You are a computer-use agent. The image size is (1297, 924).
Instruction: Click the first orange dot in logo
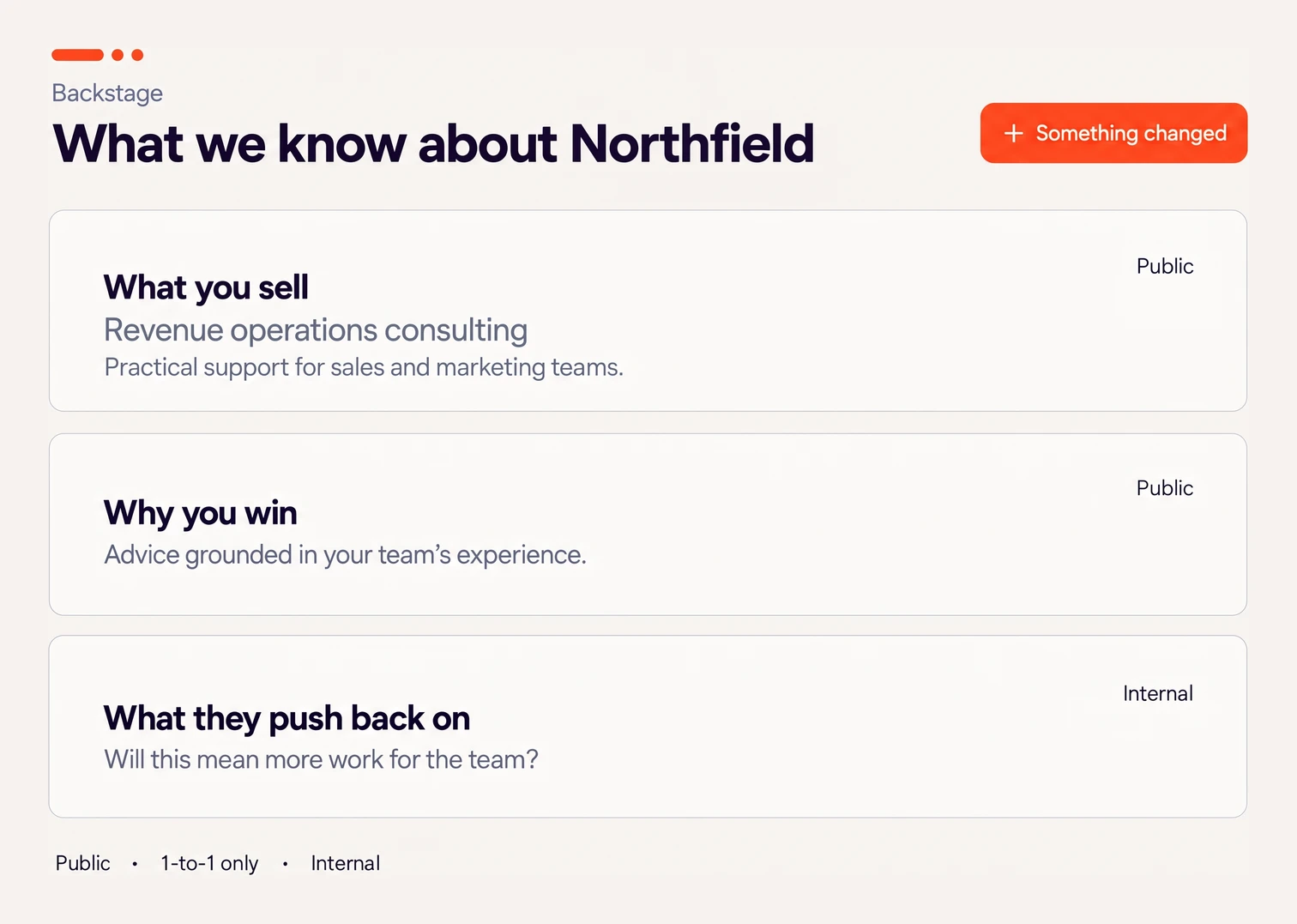click(118, 55)
